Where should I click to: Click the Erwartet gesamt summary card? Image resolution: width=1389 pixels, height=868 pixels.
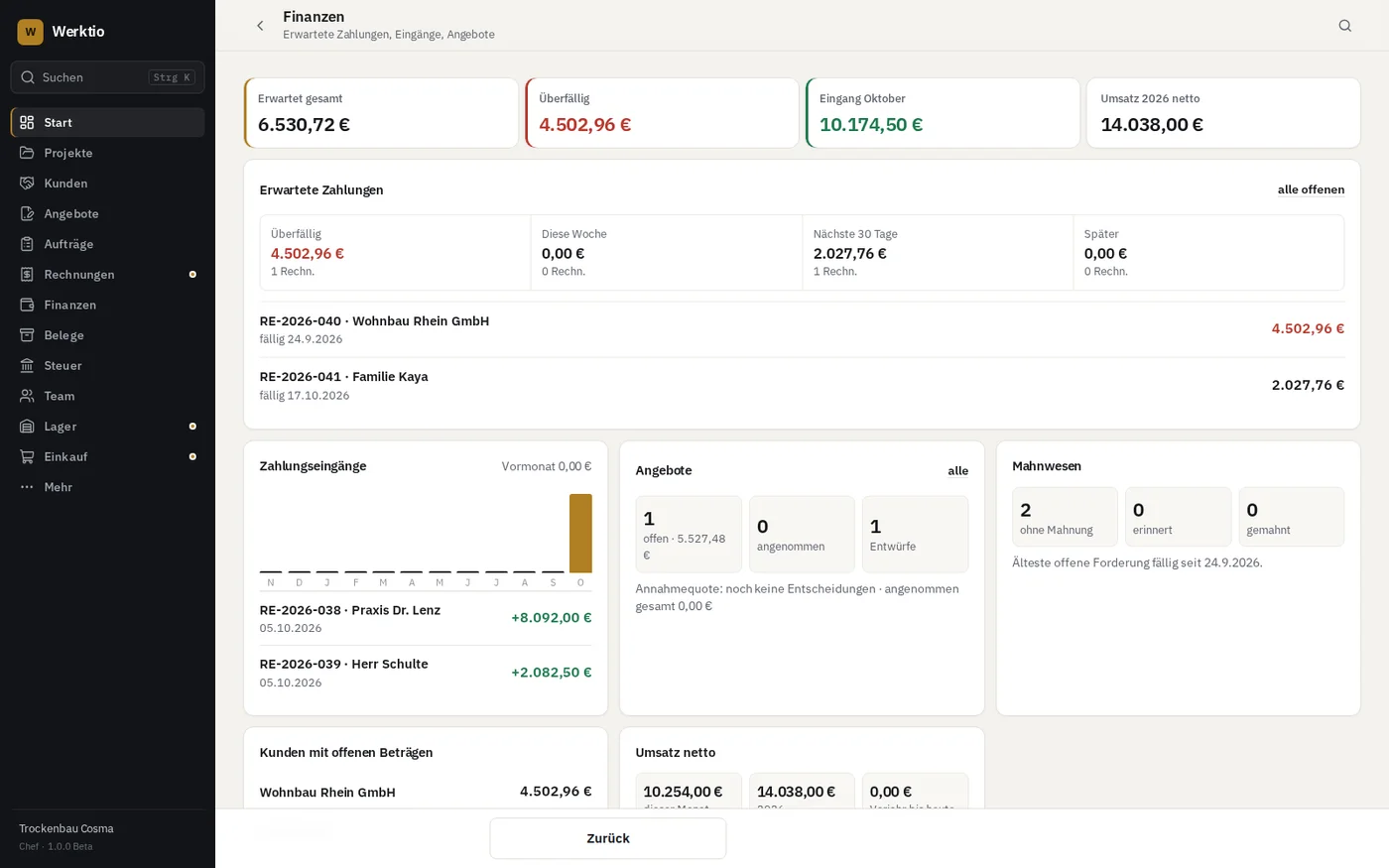(x=381, y=113)
